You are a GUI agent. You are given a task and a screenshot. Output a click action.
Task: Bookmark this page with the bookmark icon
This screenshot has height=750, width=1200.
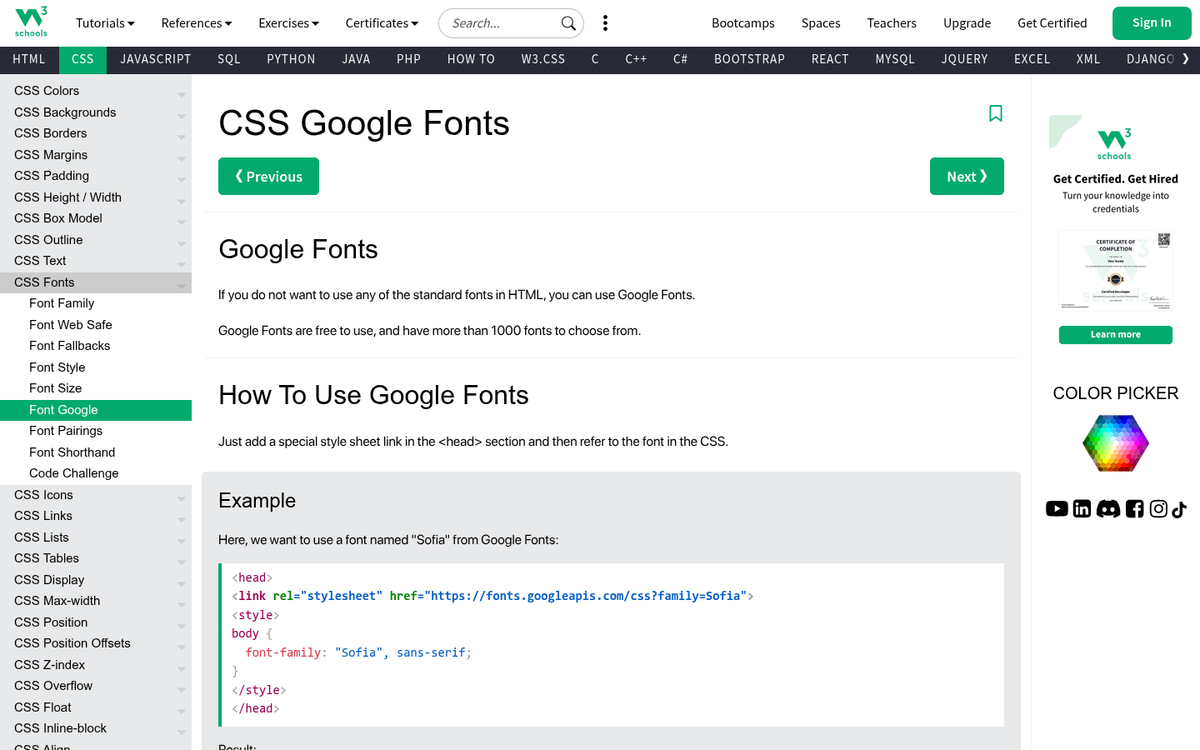click(x=995, y=114)
